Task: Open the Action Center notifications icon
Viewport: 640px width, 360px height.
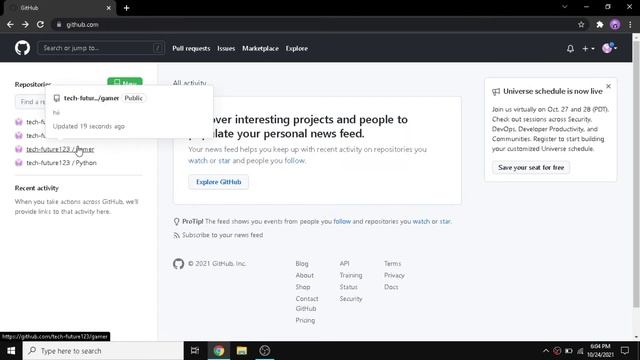Action: (x=624, y=351)
